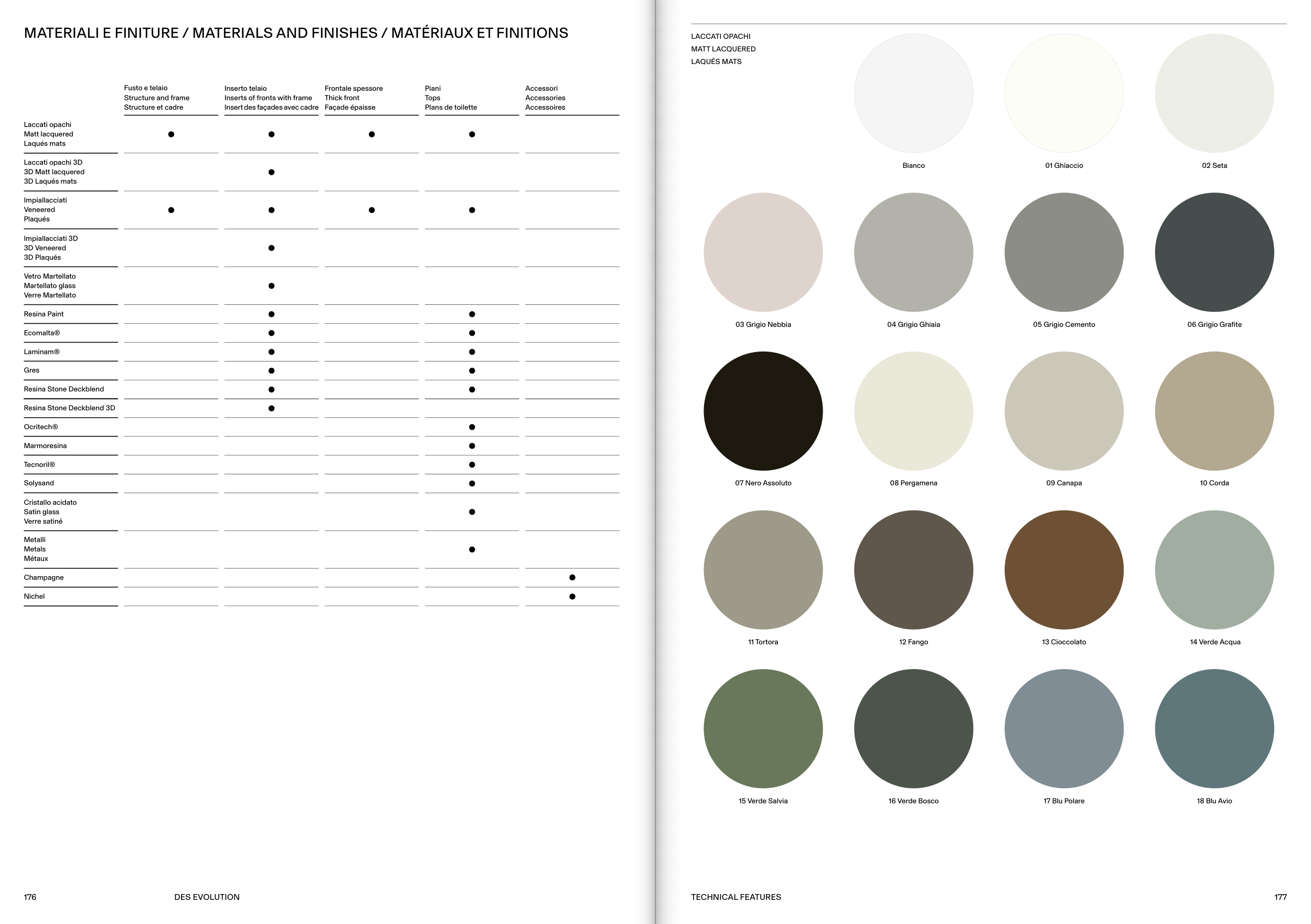Click the Vetro Martellato inserts dot

271,285
